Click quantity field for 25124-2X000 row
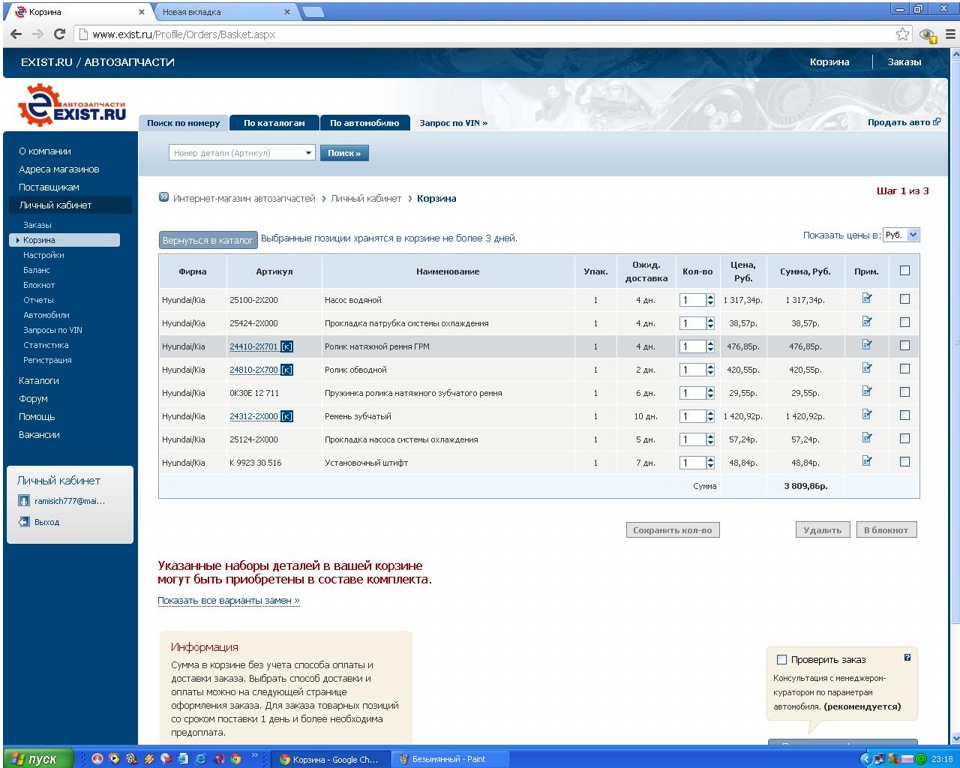This screenshot has height=768, width=960. point(692,440)
